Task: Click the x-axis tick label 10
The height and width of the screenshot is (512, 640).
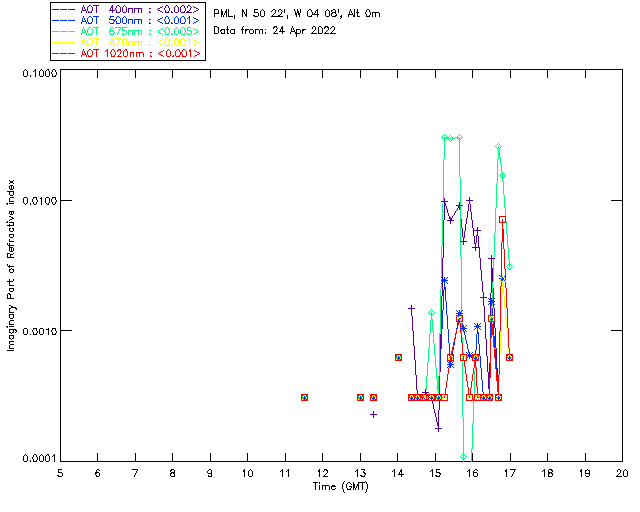Action: point(247,474)
